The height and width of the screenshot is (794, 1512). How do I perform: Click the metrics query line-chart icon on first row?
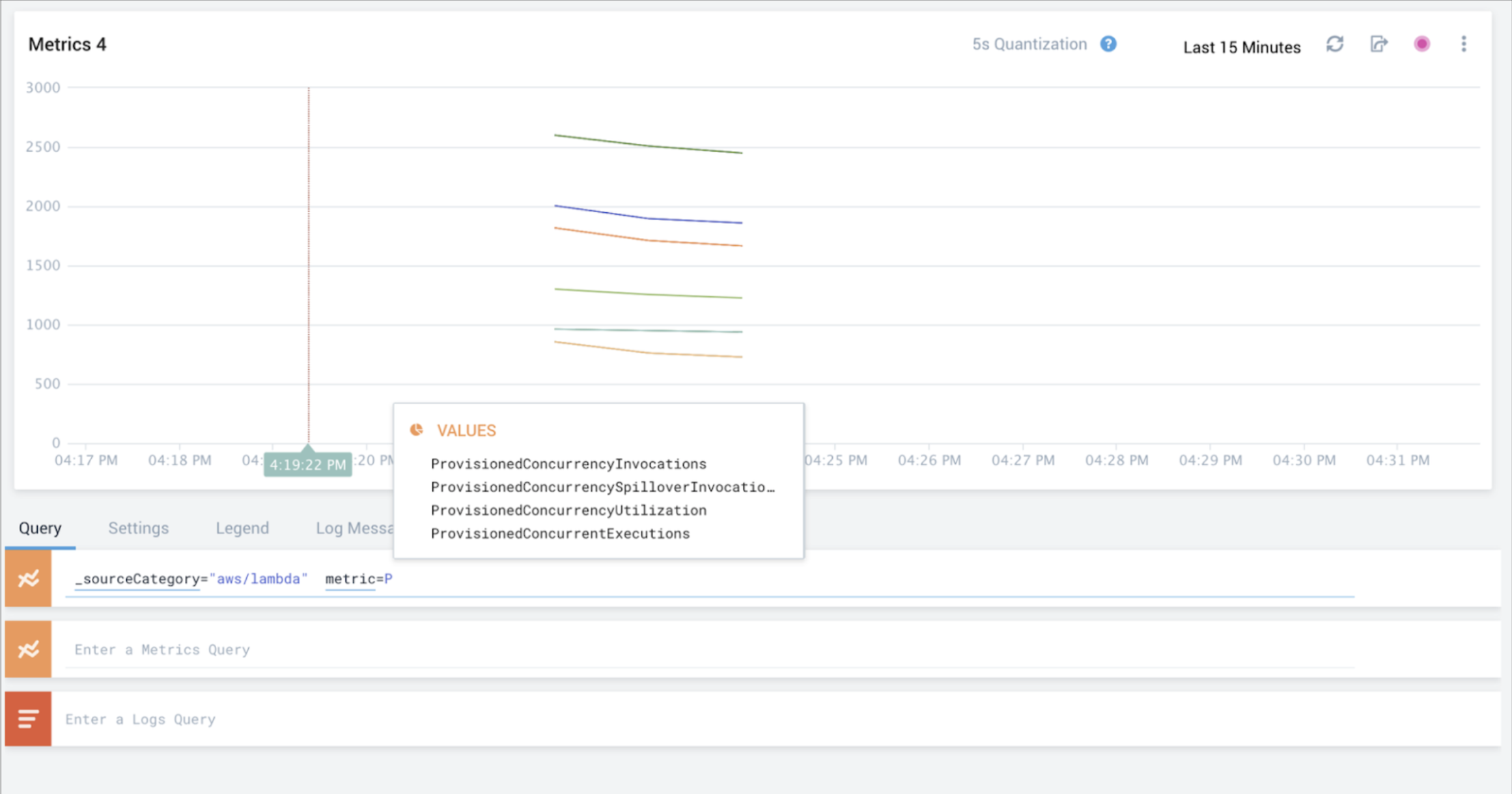point(28,578)
